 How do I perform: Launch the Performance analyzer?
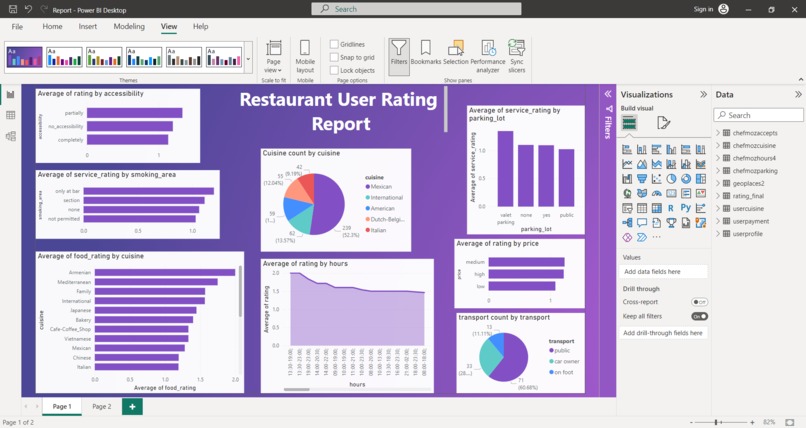pyautogui.click(x=488, y=57)
